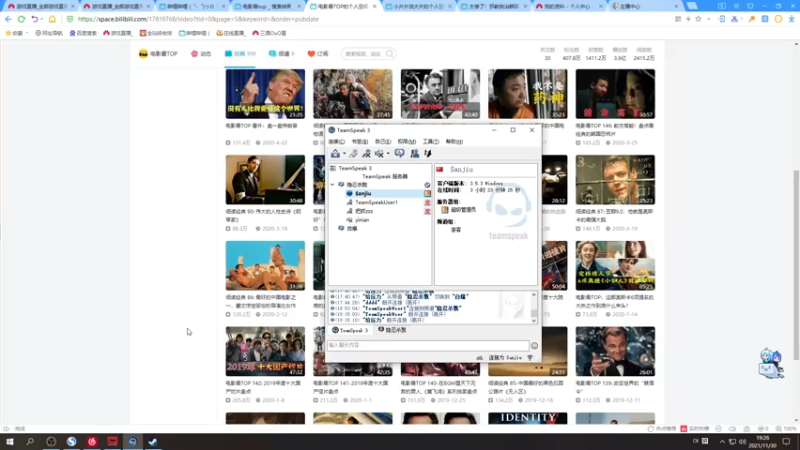Open the dropdown arrow beside the connect icon
The image size is (800, 450).
(x=344, y=154)
